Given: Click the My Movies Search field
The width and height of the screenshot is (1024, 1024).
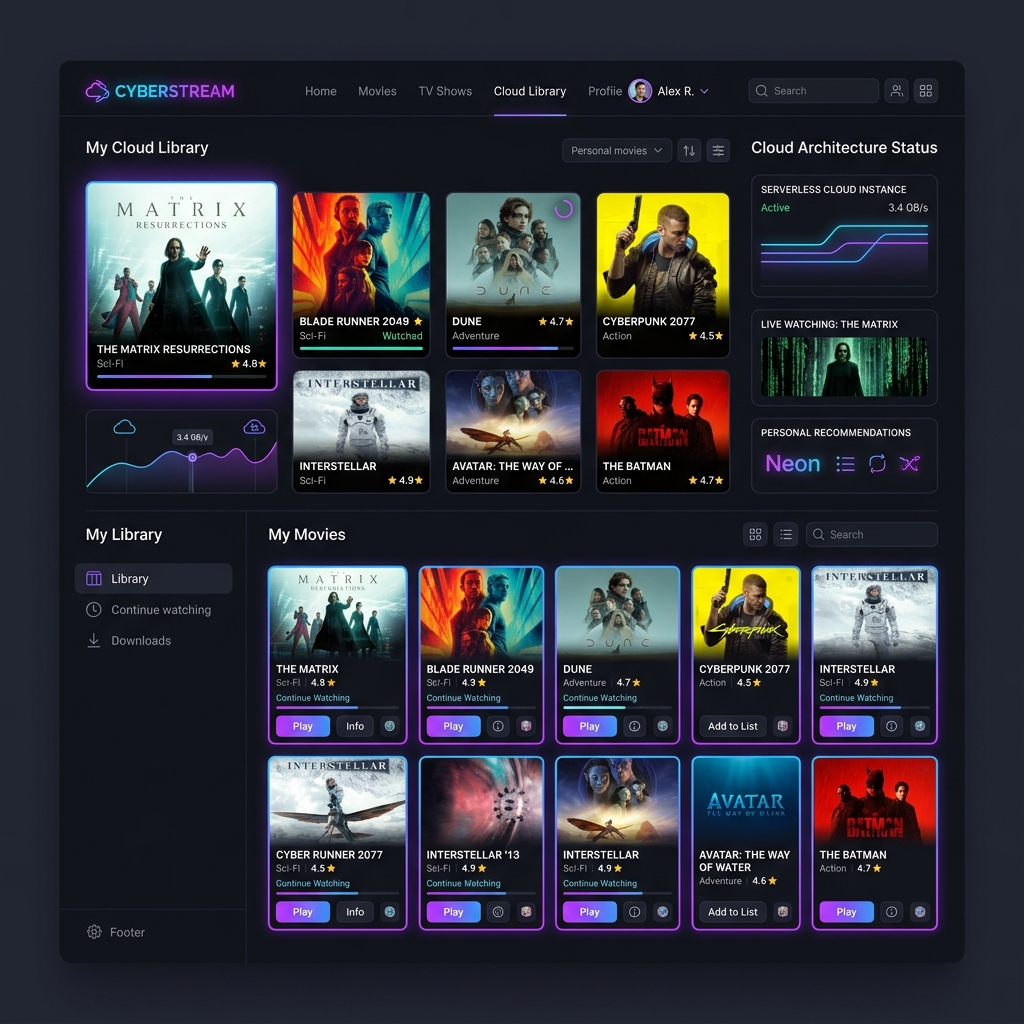Looking at the screenshot, I should 872,534.
